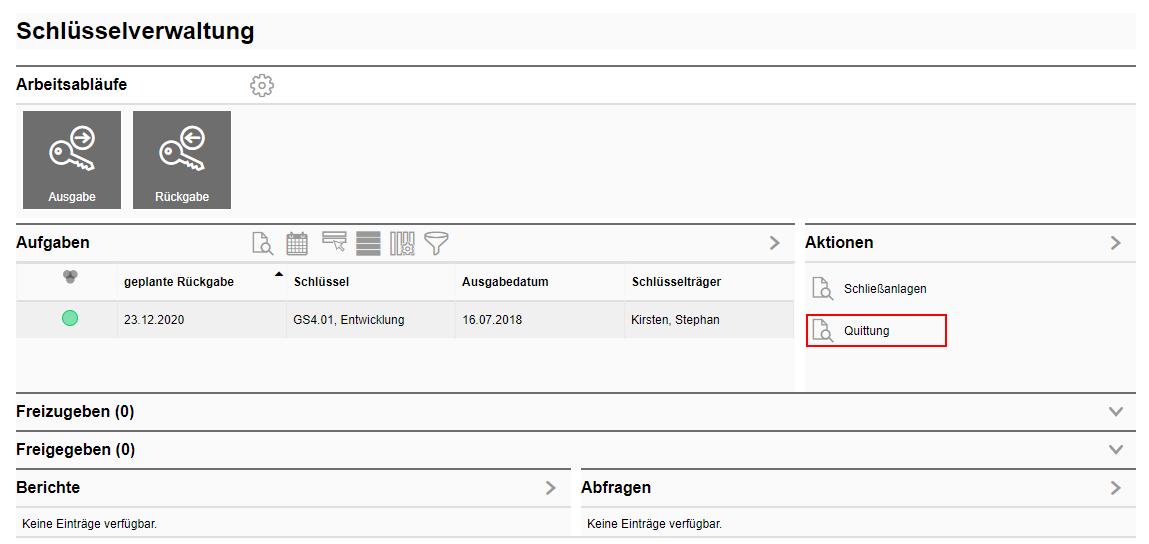Image resolution: width=1149 pixels, height=544 pixels.
Task: Click the Quittung document search icon
Action: pos(823,331)
